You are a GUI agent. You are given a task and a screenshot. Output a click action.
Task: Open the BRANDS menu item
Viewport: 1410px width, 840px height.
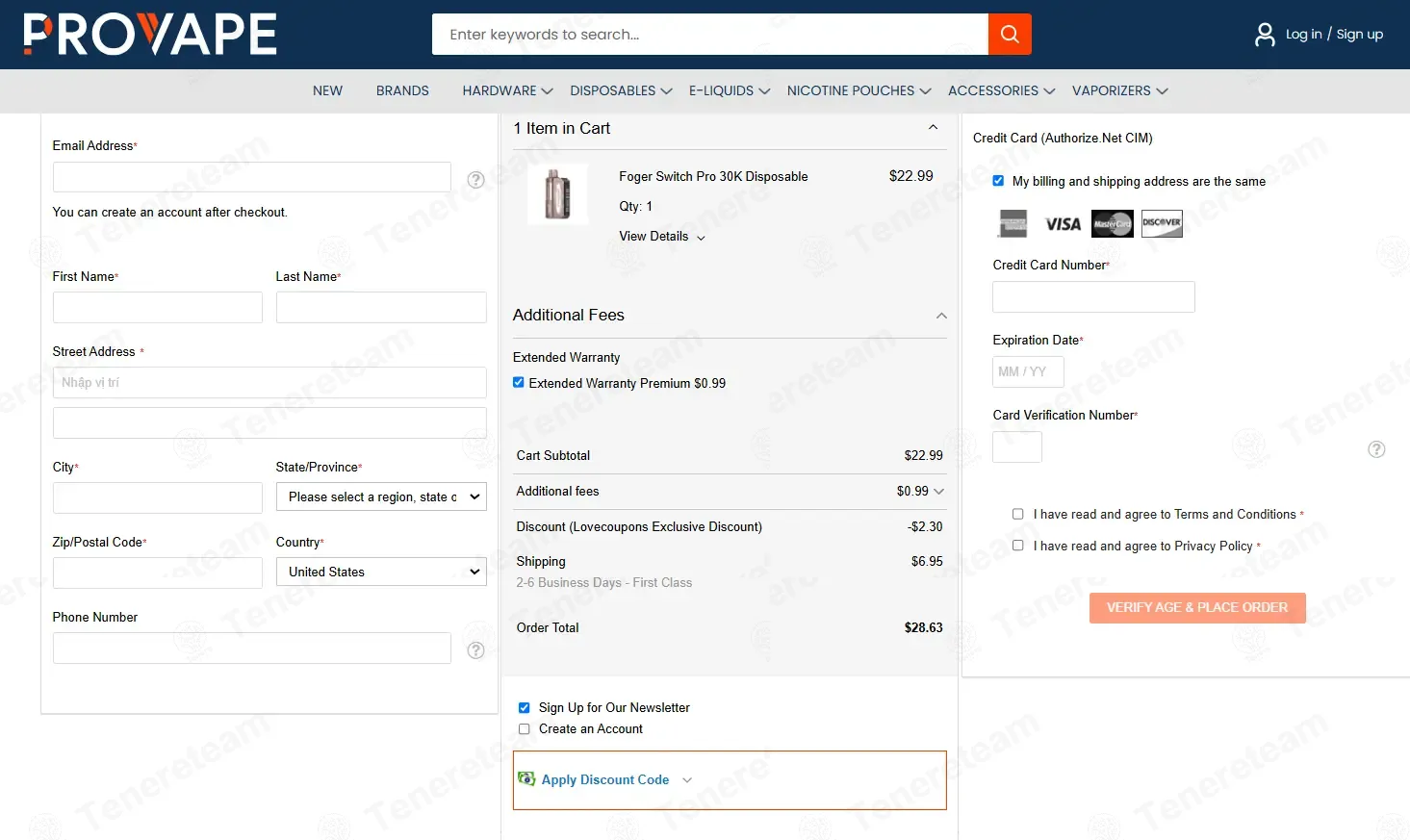[402, 90]
